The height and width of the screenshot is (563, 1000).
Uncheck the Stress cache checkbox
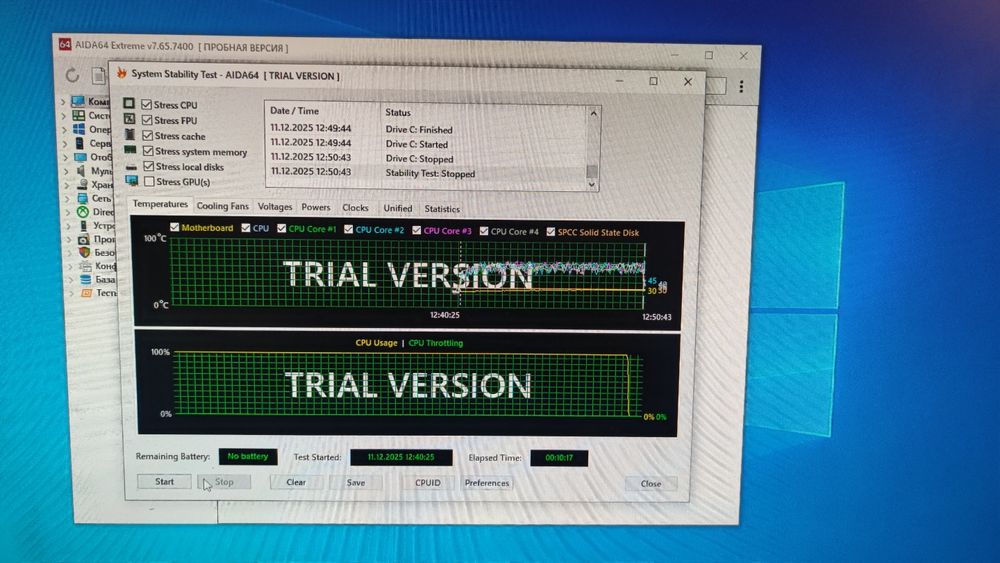(x=148, y=135)
